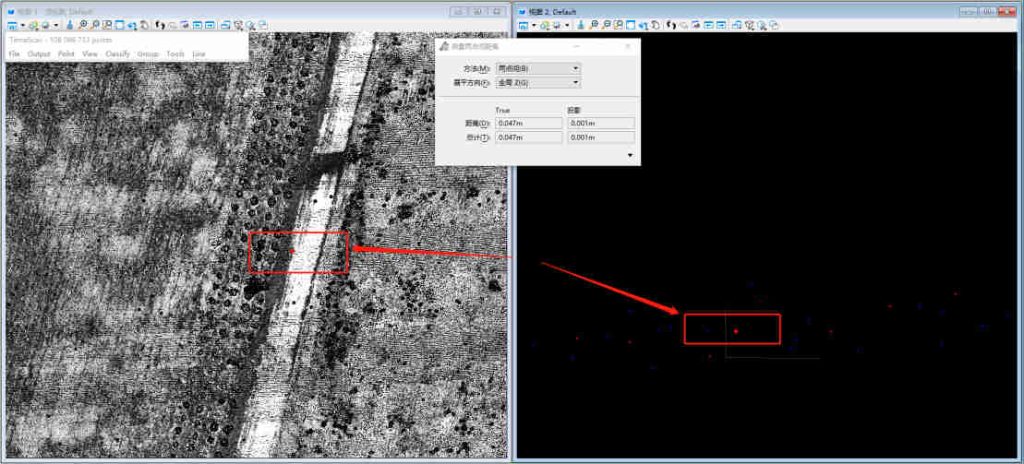Click the TerraScan points title bar text
The width and height of the screenshot is (1024, 464).
click(61, 40)
